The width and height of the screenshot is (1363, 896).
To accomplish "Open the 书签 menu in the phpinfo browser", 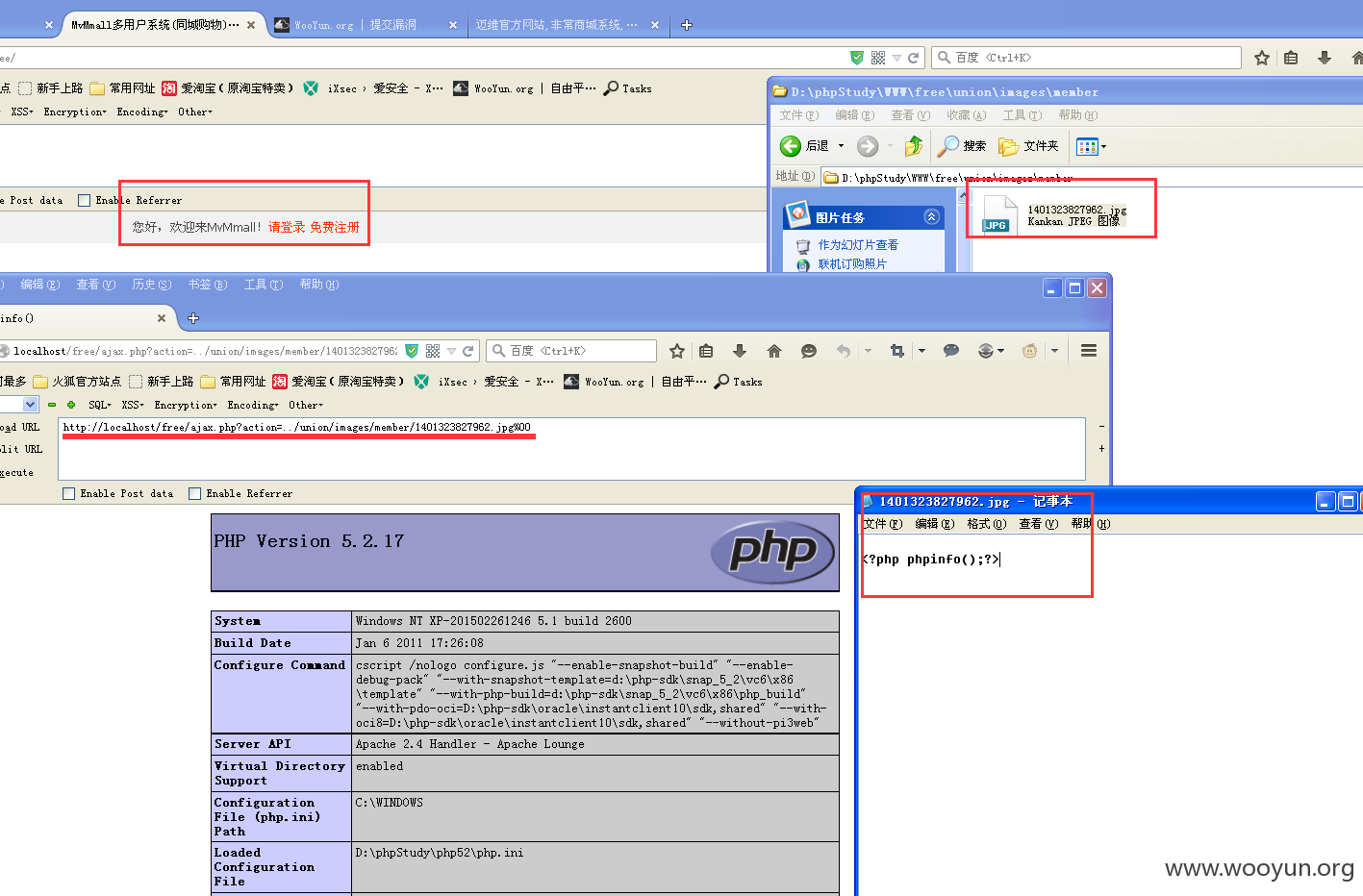I will (208, 285).
